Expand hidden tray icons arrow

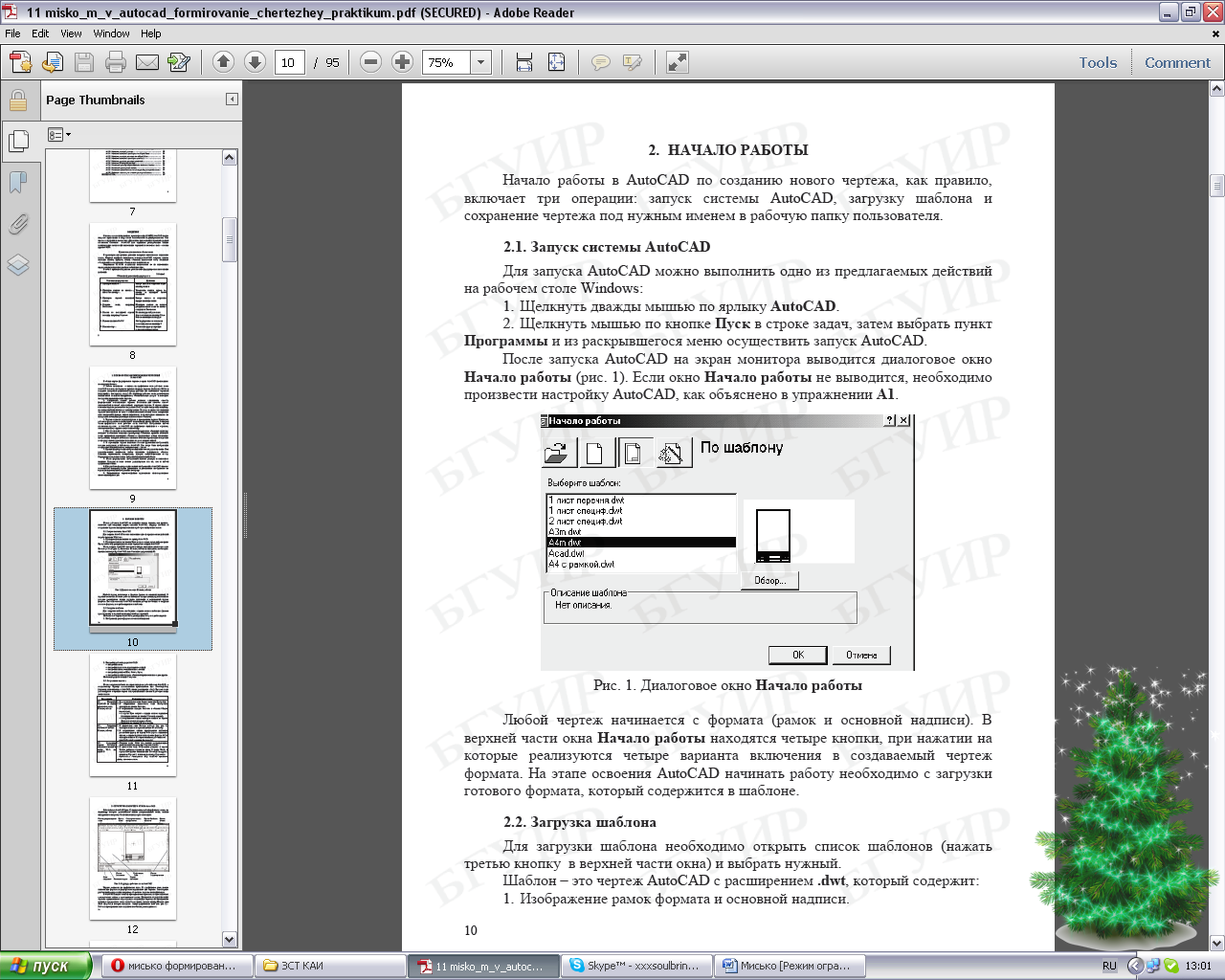coord(1134,966)
